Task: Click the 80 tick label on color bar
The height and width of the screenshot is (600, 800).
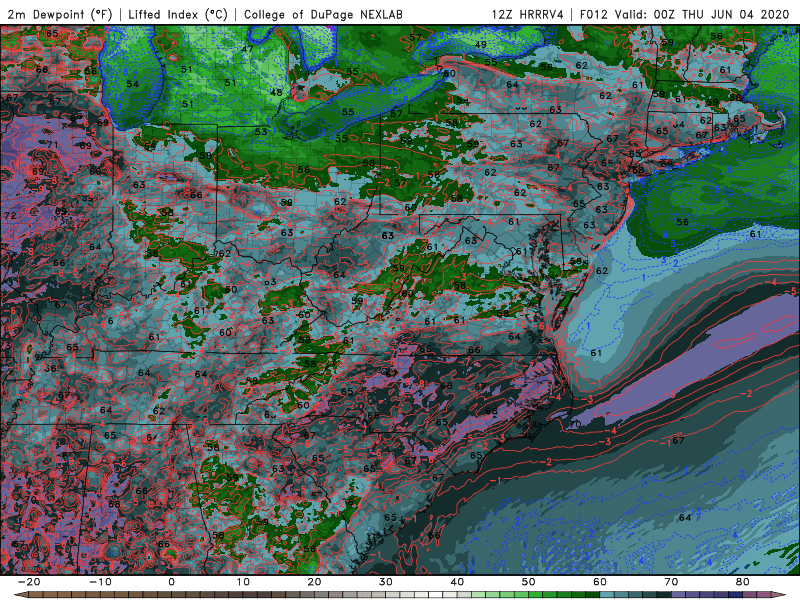Action: (743, 582)
